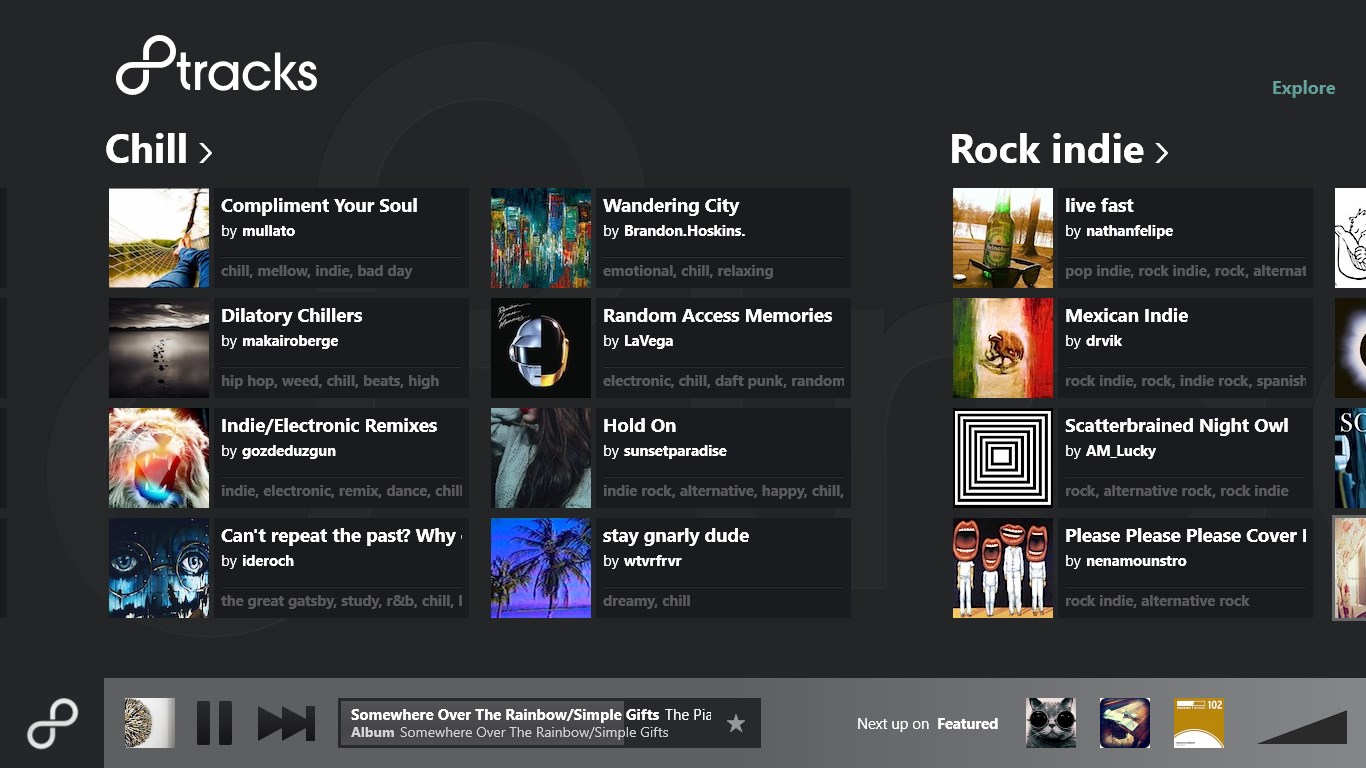Expand the Rock indie category
Screen dimensions: 1366x768
(x=1055, y=149)
